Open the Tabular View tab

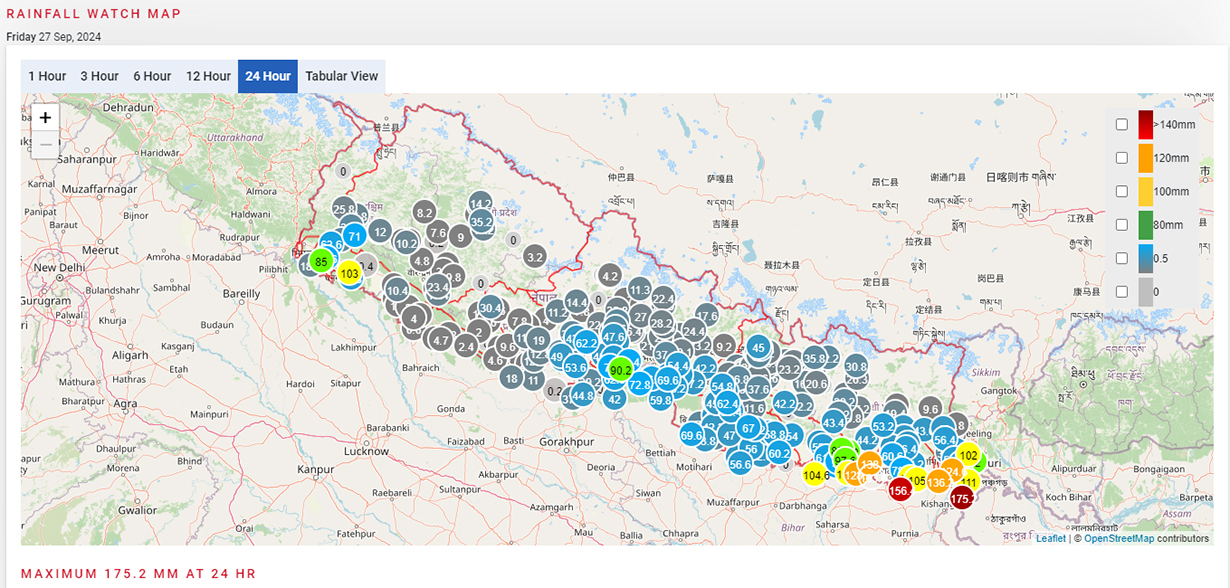(342, 76)
